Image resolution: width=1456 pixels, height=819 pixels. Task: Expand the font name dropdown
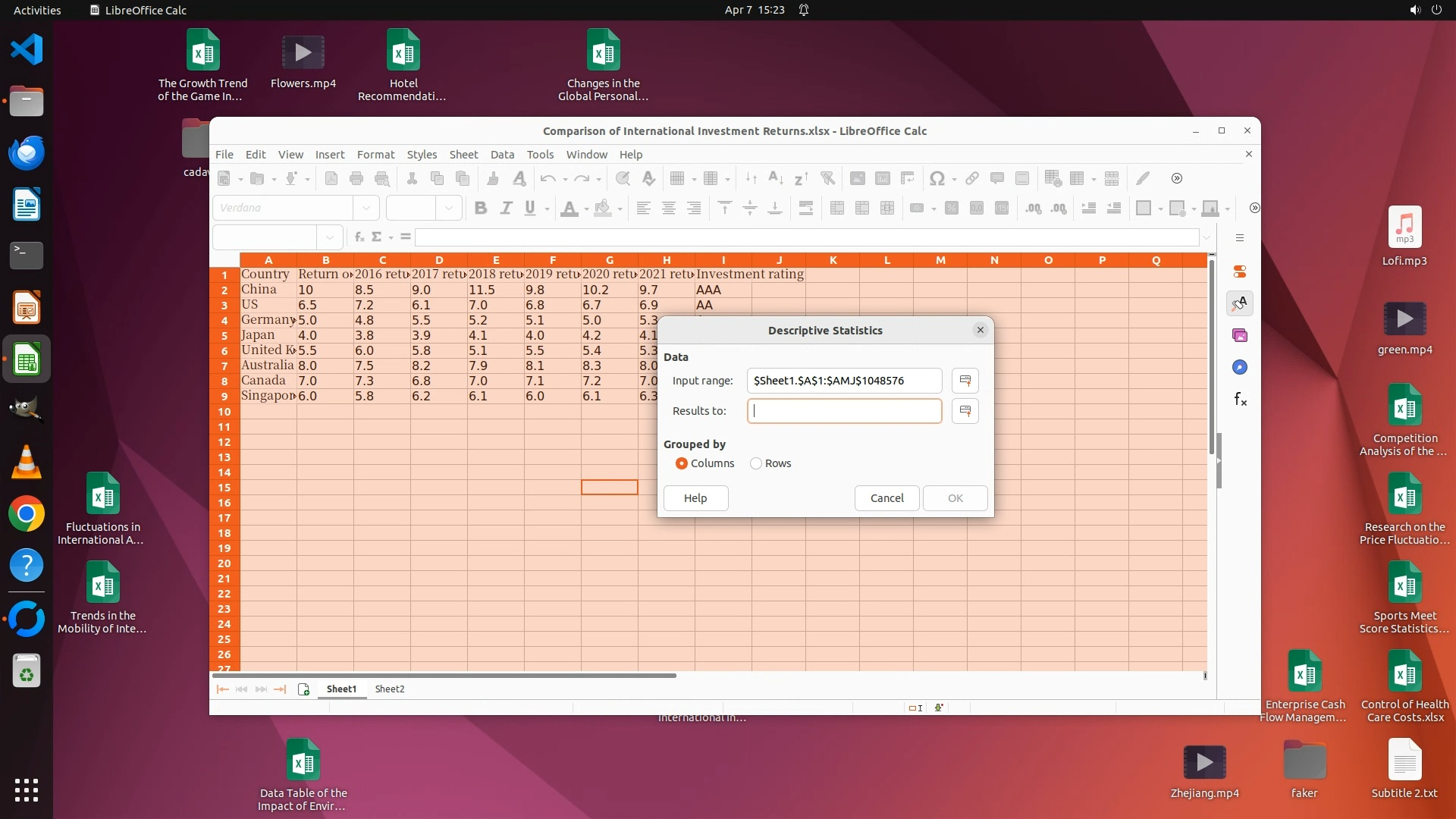(366, 208)
